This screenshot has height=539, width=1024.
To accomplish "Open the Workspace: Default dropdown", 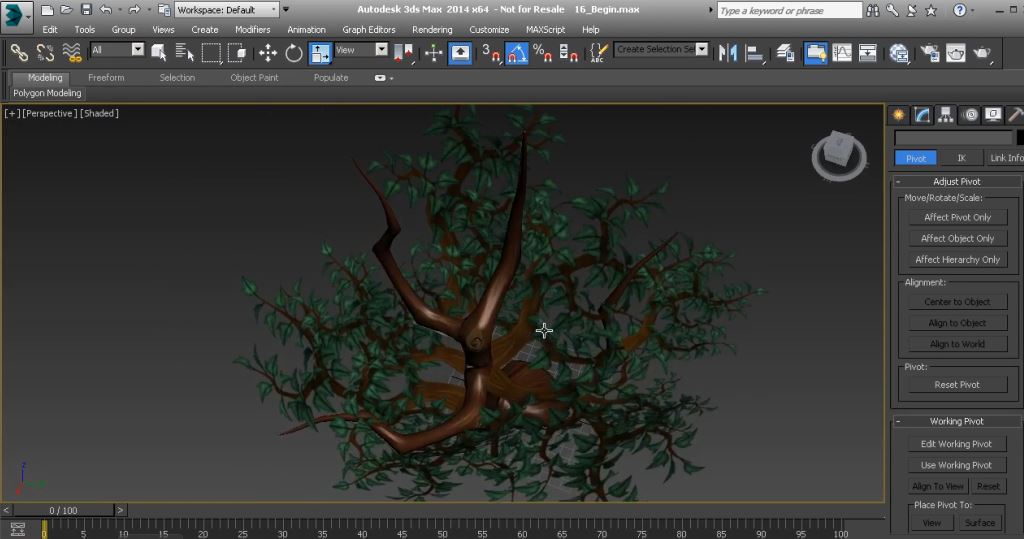I will tap(227, 10).
